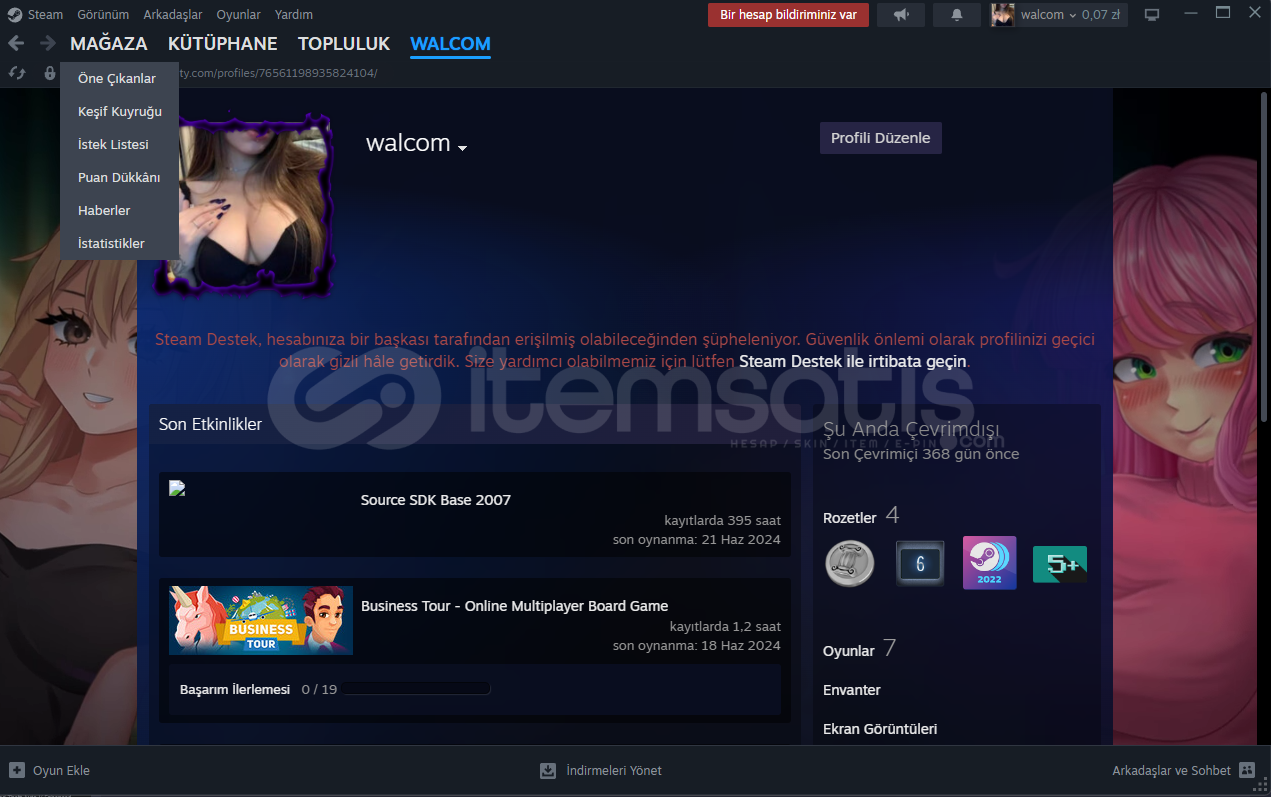1271x797 pixels.
Task: Open the Steam 2022 badge
Action: (x=990, y=563)
